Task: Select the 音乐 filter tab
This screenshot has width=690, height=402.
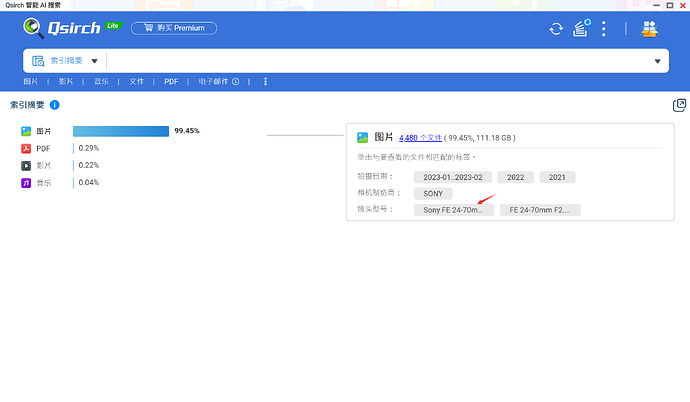Action: (101, 81)
